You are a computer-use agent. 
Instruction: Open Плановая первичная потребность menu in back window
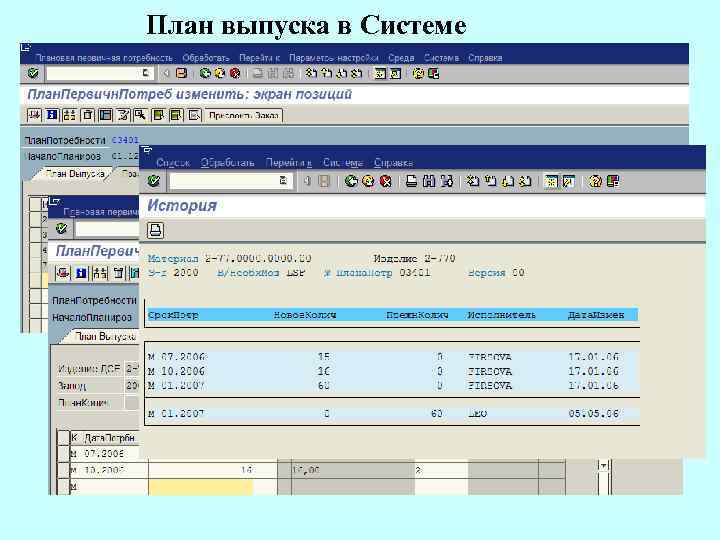pyautogui.click(x=104, y=58)
